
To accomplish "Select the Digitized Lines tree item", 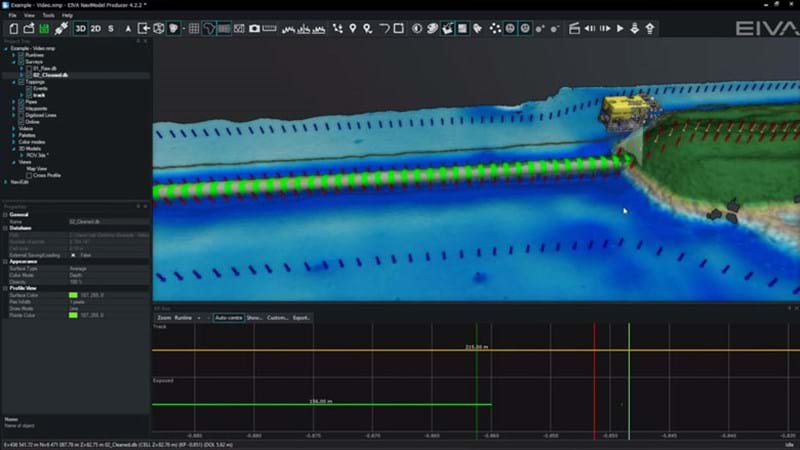I will click(41, 115).
